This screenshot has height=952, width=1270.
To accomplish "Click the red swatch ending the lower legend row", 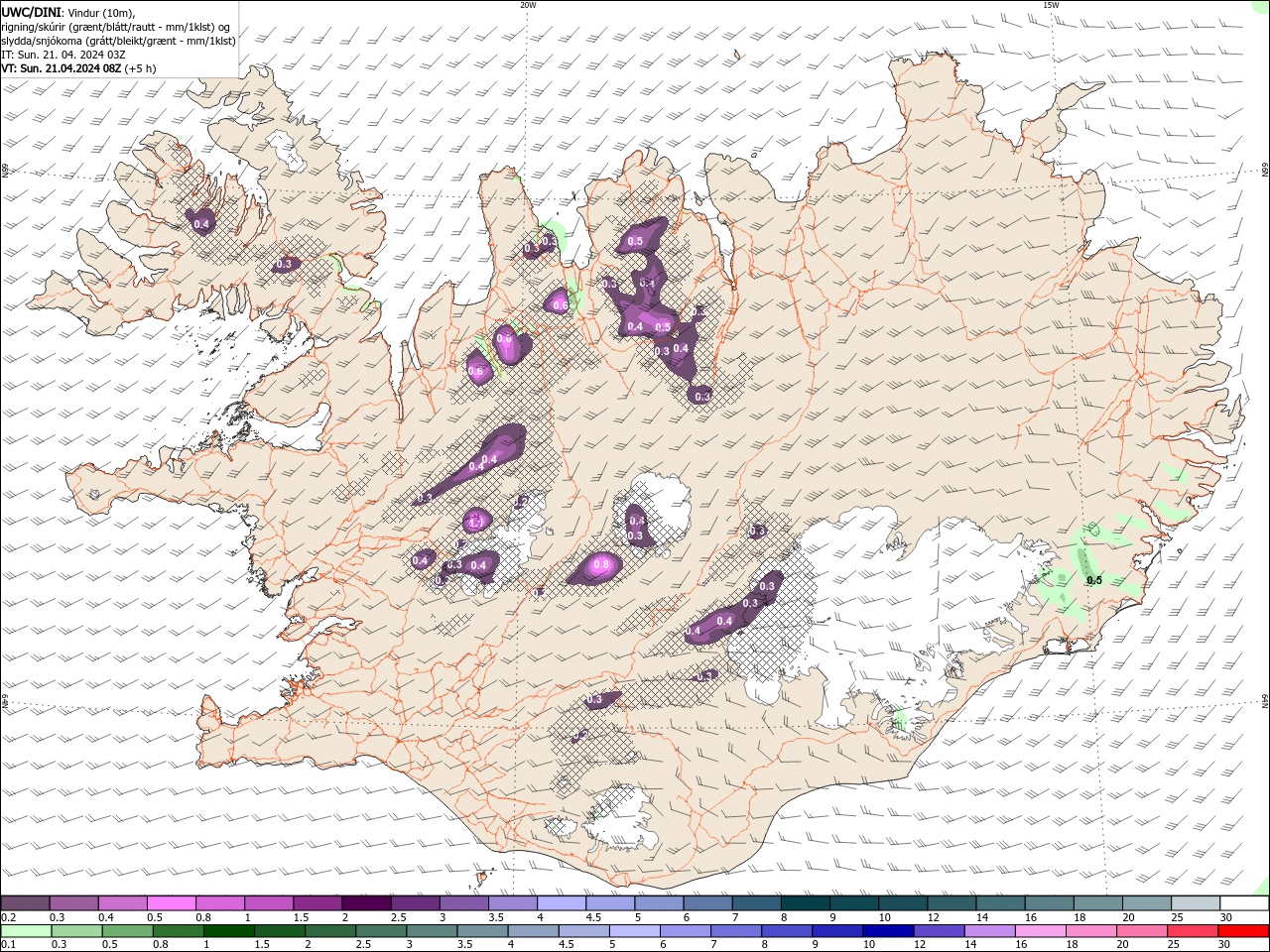I will (x=1244, y=931).
